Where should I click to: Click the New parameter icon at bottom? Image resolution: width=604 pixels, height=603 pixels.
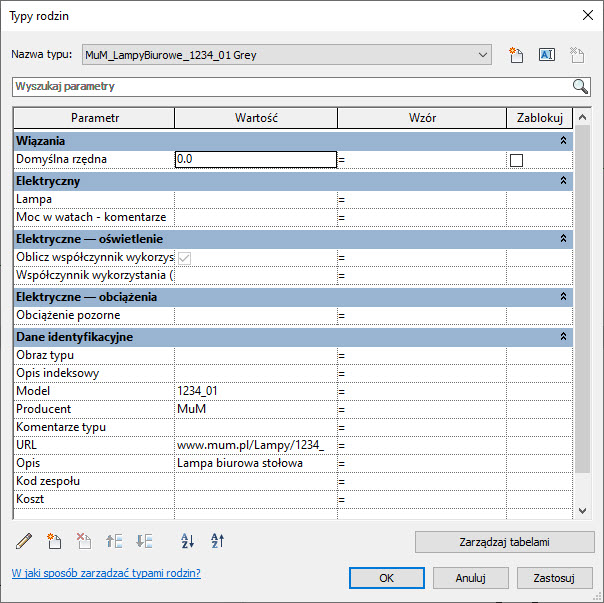pyautogui.click(x=55, y=541)
